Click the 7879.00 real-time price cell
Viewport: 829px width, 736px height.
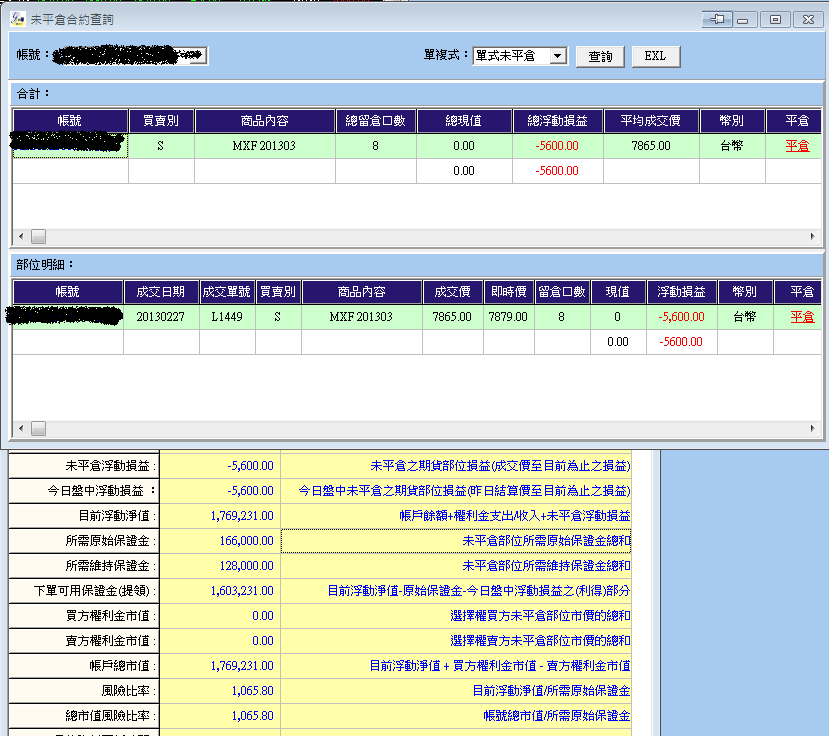509,317
